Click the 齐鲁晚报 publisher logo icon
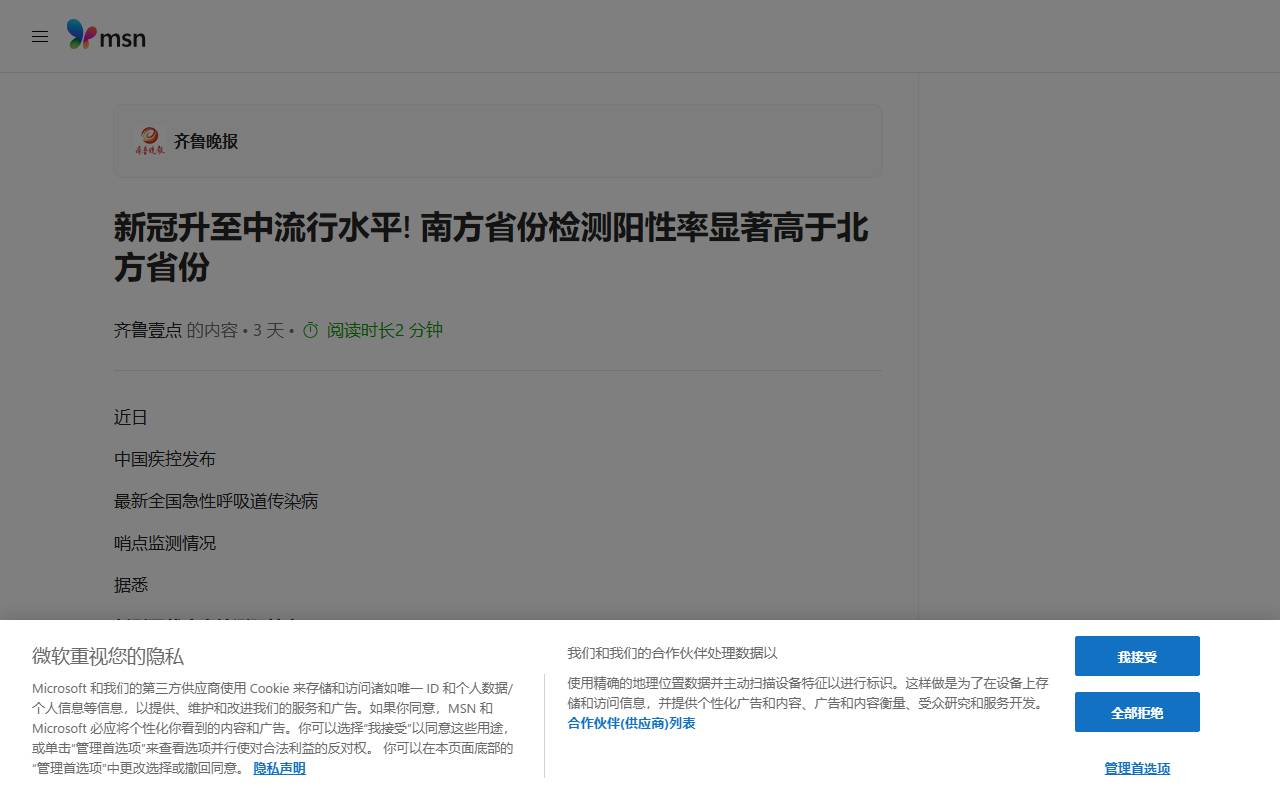Image resolution: width=1280 pixels, height=800 pixels. click(x=150, y=141)
